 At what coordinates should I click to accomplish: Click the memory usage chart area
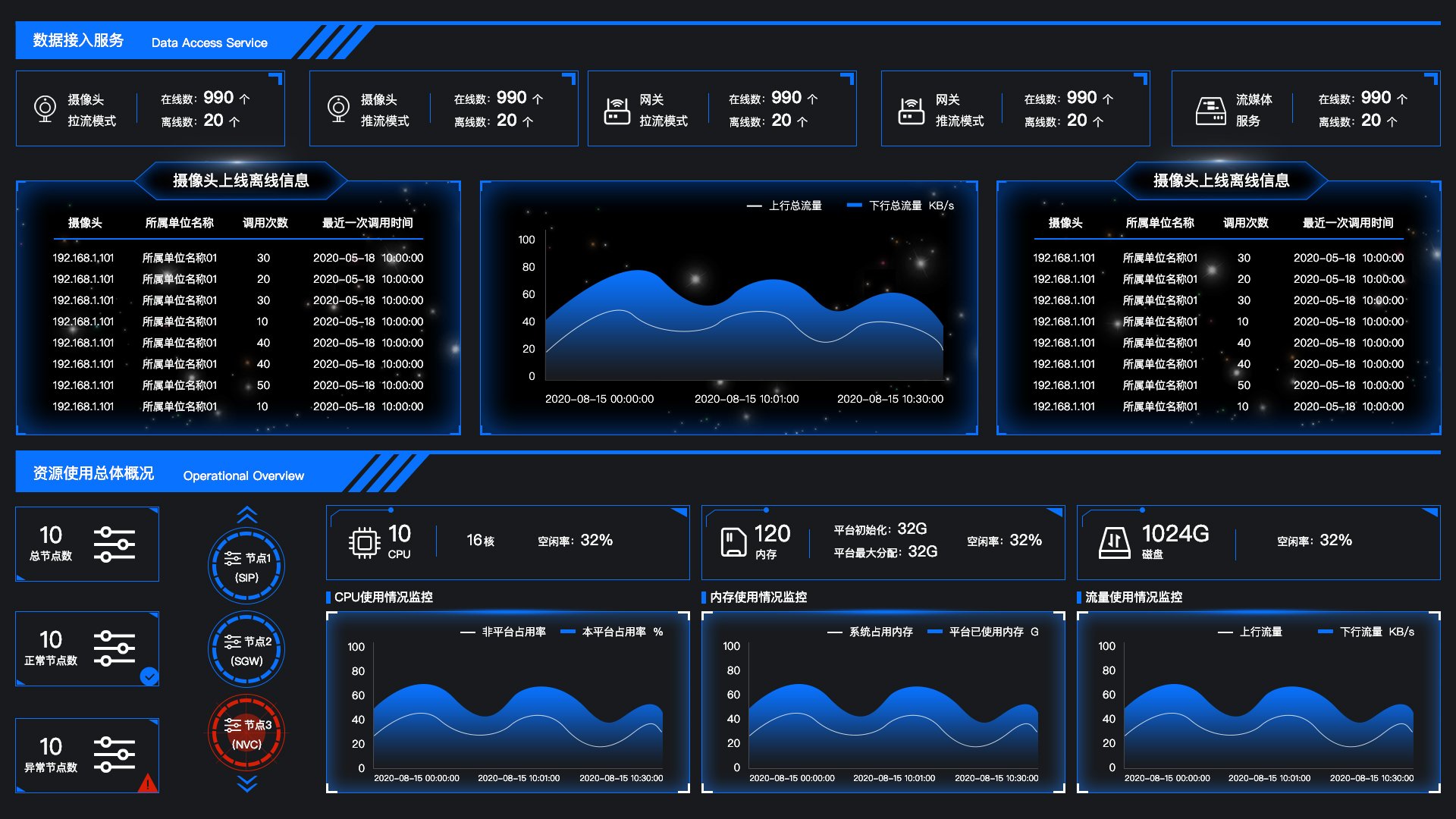(893, 728)
